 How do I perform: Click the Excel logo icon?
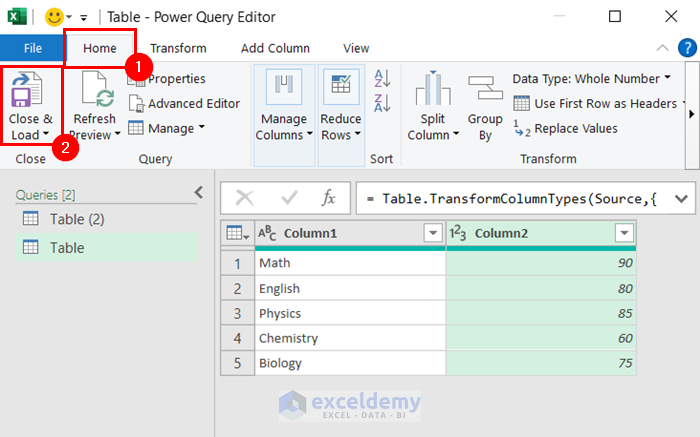pyautogui.click(x=17, y=17)
